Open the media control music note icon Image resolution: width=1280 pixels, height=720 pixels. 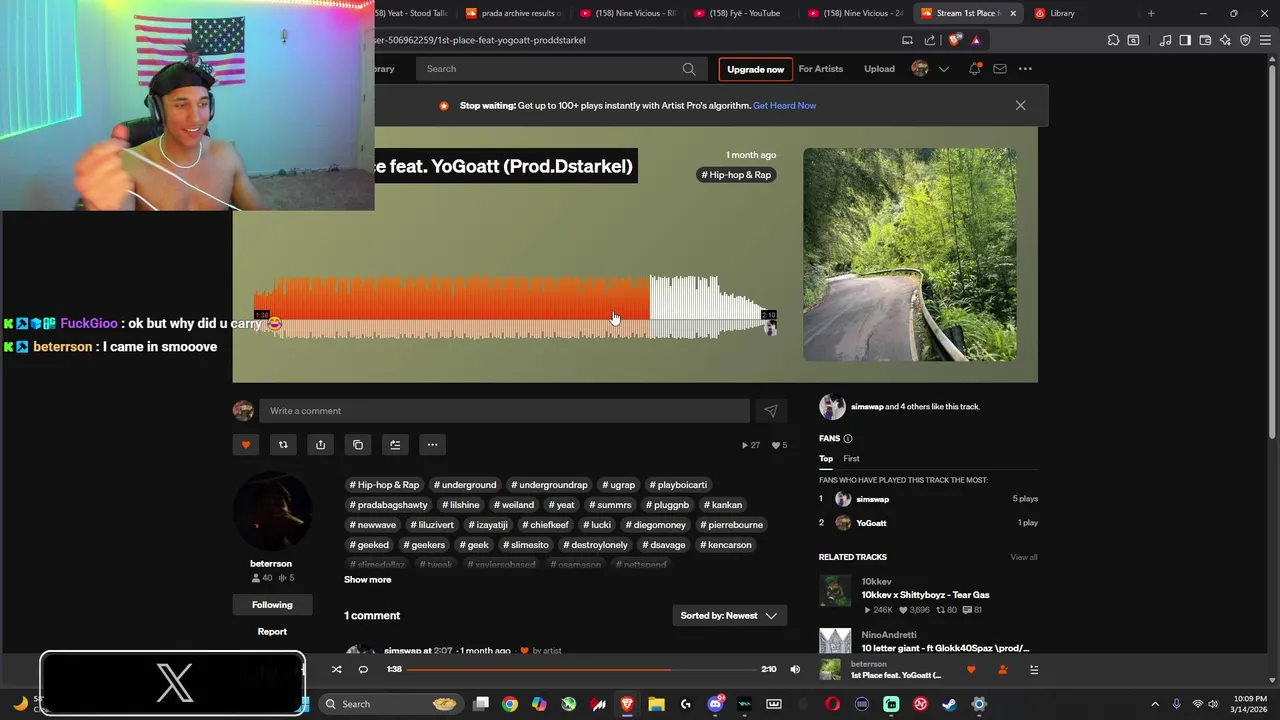(x=1165, y=40)
